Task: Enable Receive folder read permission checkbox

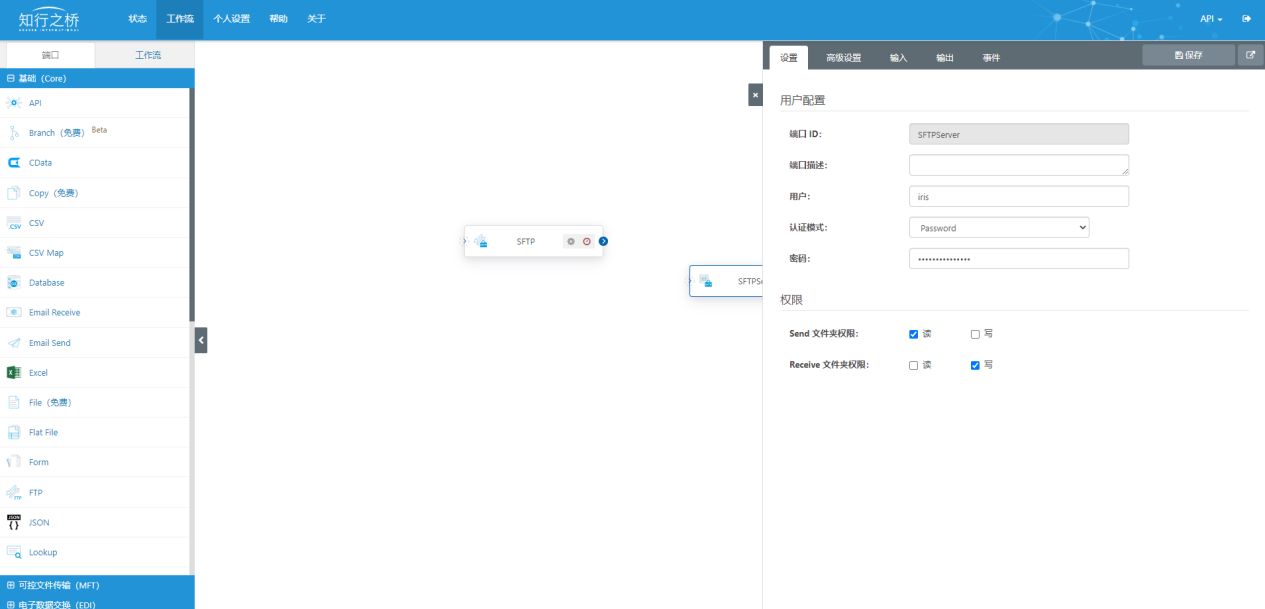Action: tap(913, 366)
